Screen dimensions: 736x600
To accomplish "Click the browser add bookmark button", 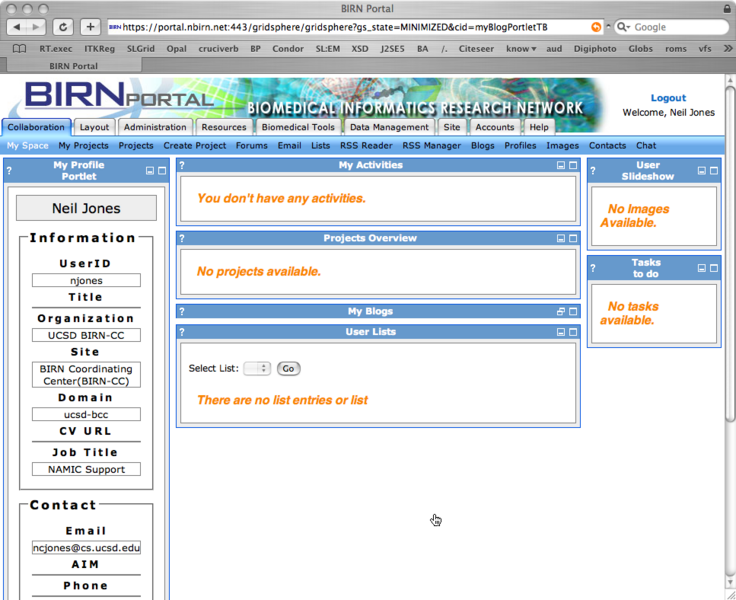I will (90, 27).
